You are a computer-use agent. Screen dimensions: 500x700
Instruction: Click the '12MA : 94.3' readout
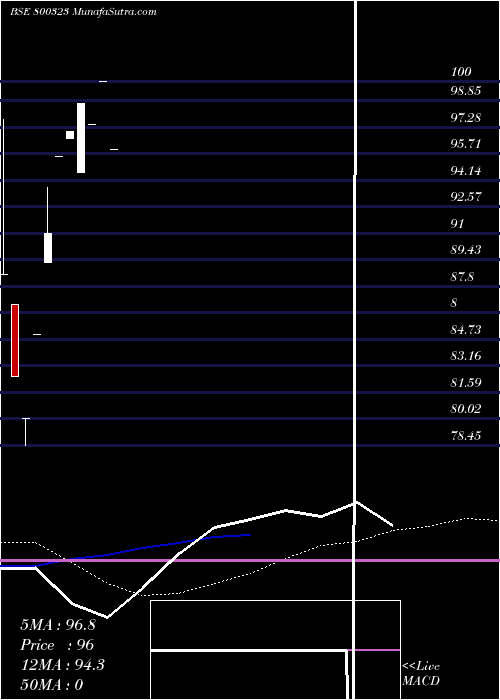click(62, 665)
